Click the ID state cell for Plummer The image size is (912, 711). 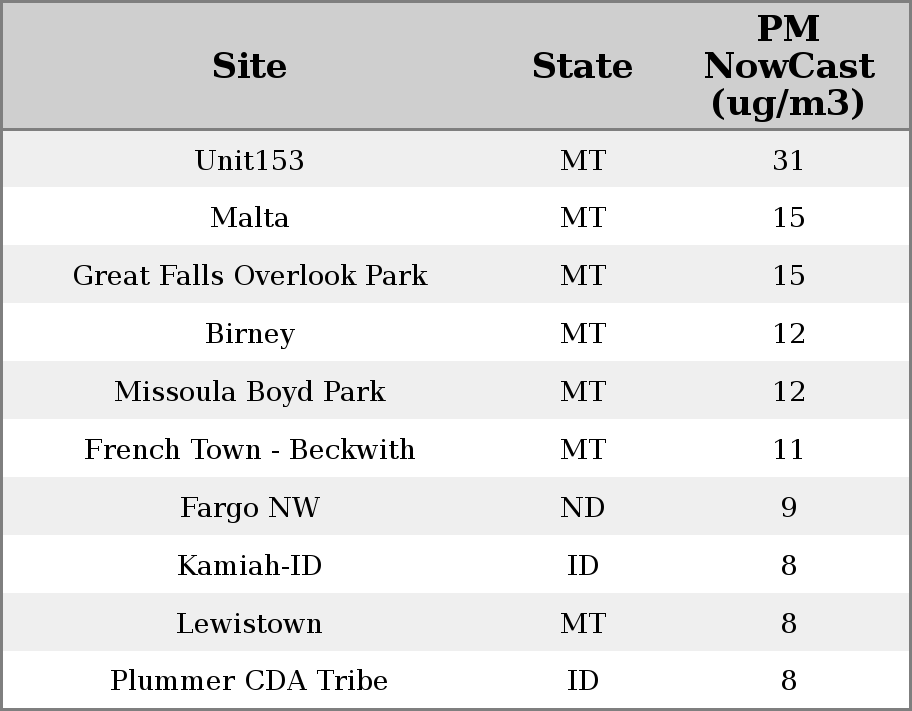tap(582, 681)
